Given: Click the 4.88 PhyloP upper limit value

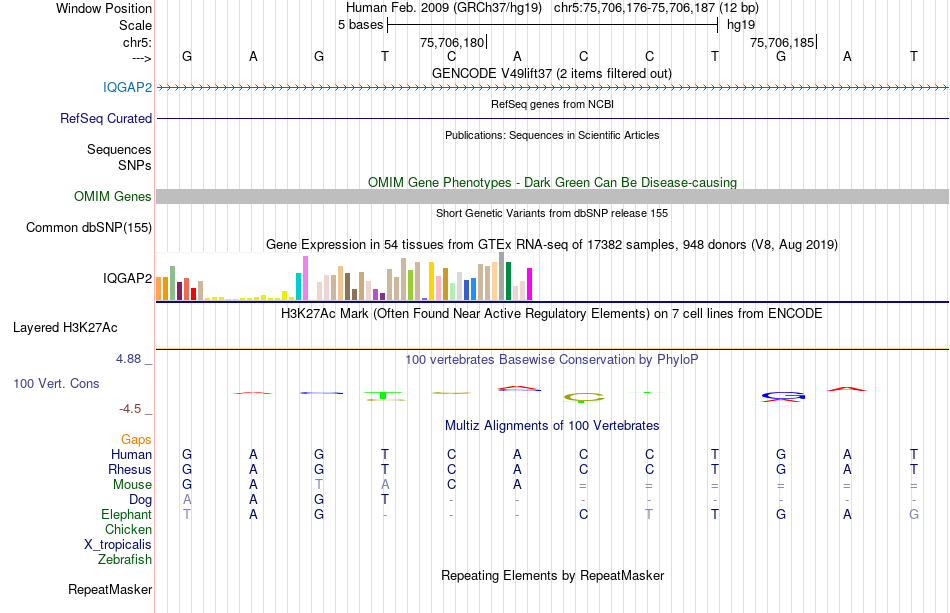Looking at the screenshot, I should [128, 359].
